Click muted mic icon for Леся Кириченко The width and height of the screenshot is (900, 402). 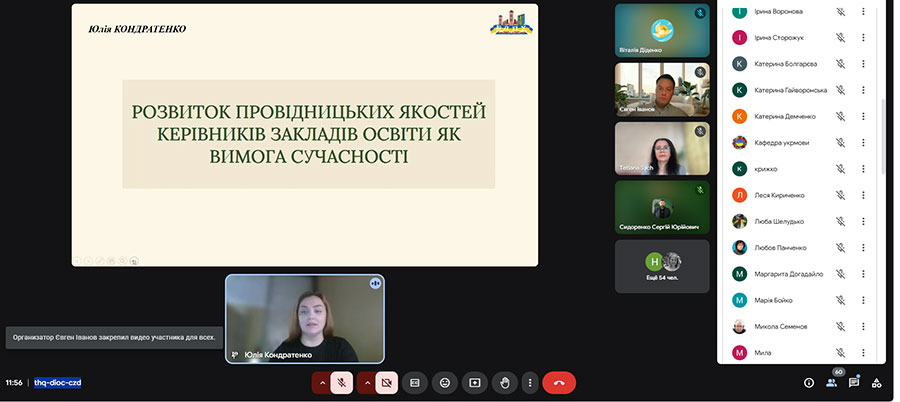(840, 195)
